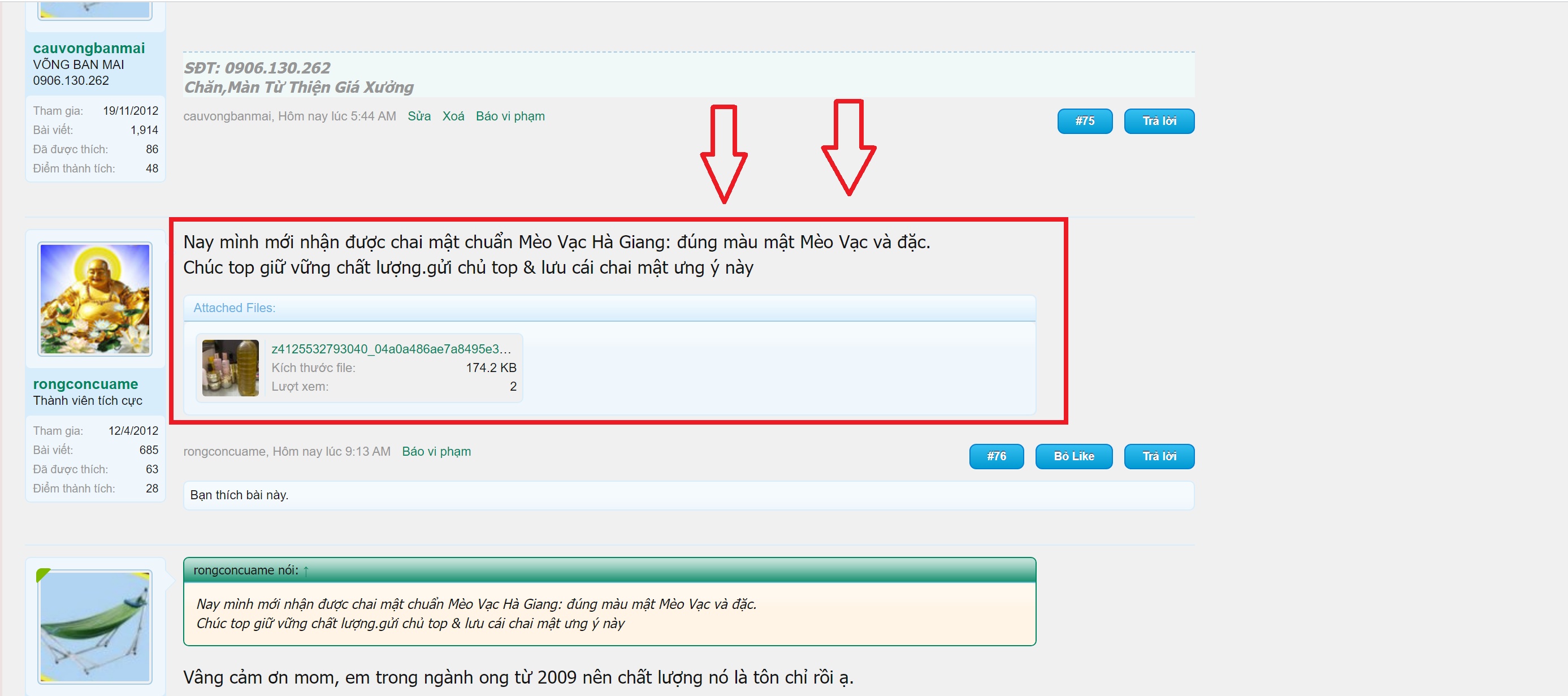The width and height of the screenshot is (1568, 696).
Task: Open rongconcuame username profile link
Action: coord(85,384)
